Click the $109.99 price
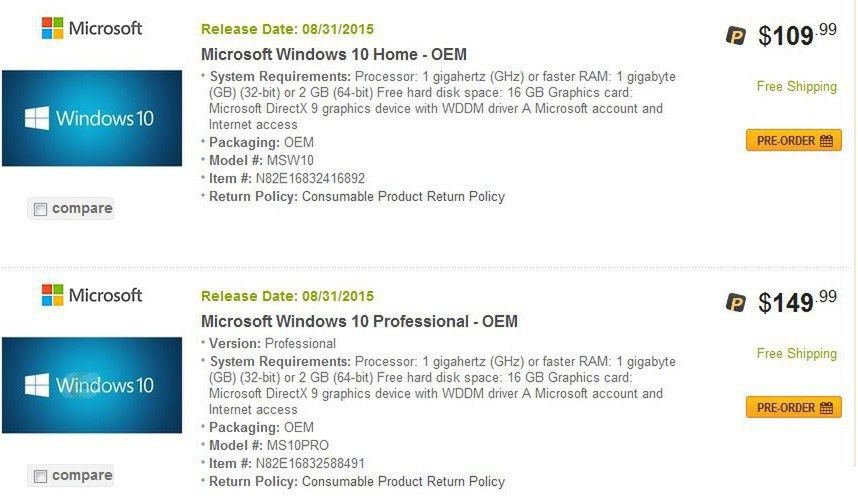858x500 pixels. 797,36
